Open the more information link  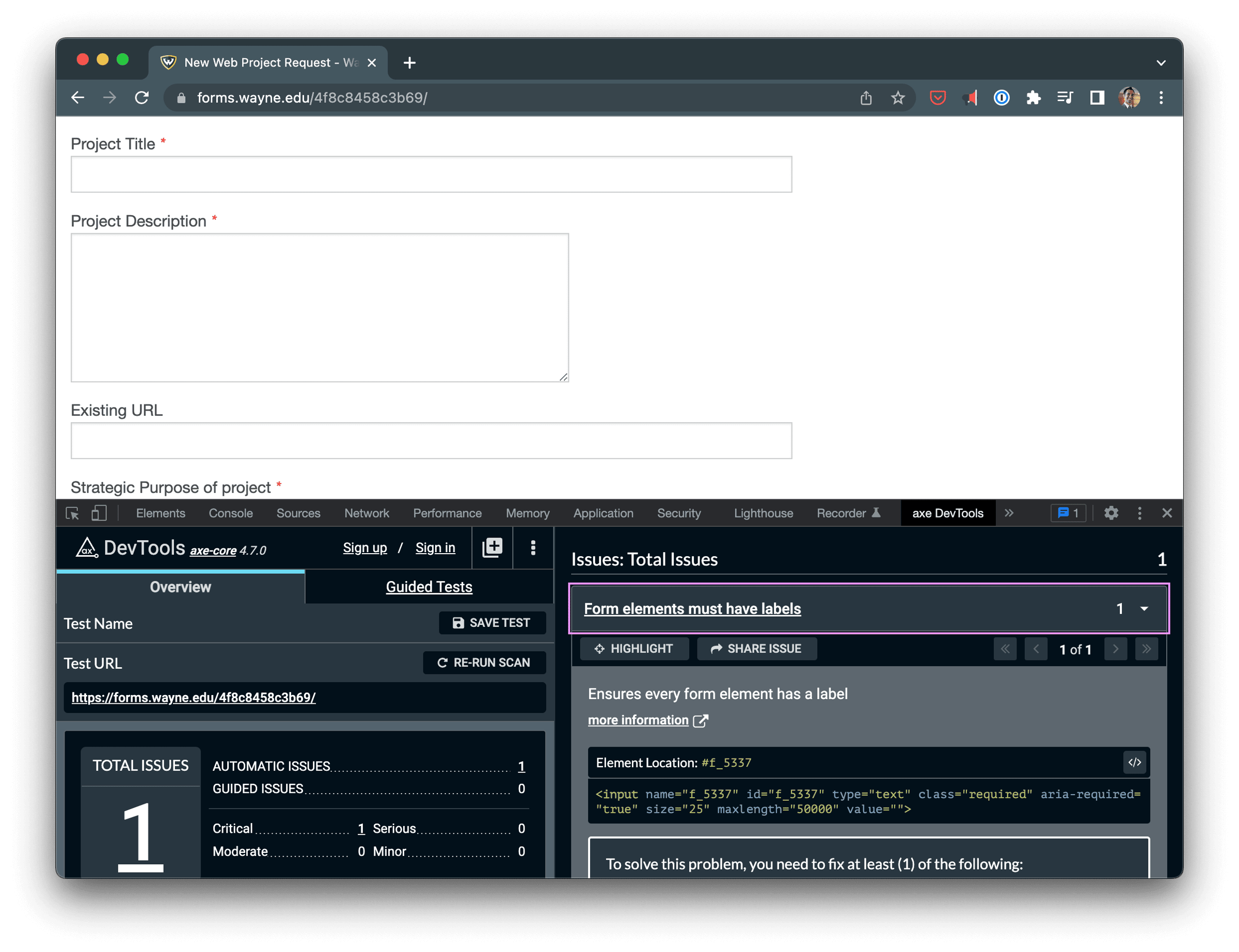pyautogui.click(x=639, y=720)
